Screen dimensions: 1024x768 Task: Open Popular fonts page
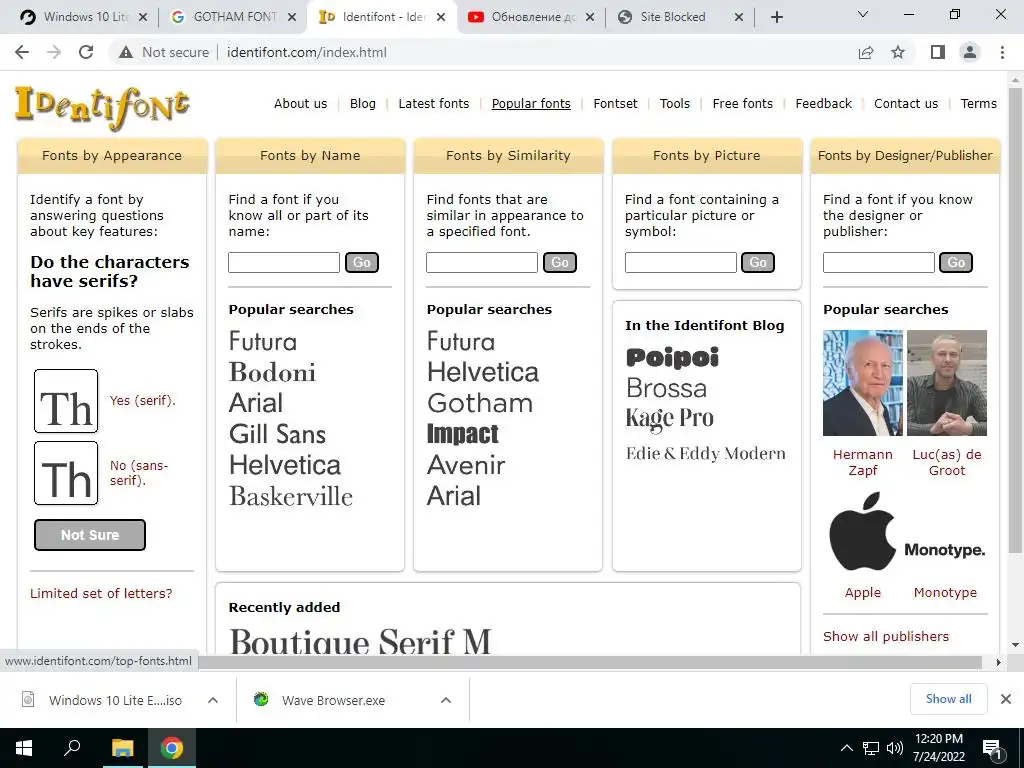click(x=531, y=103)
